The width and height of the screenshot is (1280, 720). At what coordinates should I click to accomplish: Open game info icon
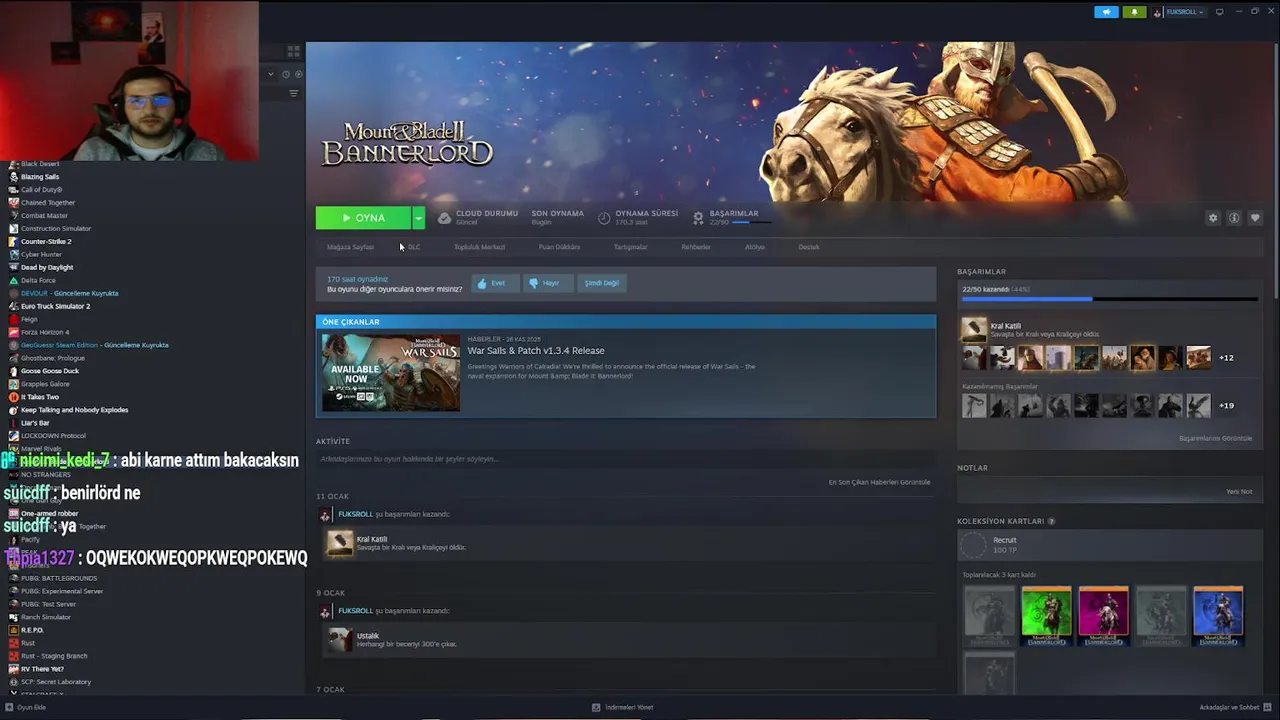1234,218
